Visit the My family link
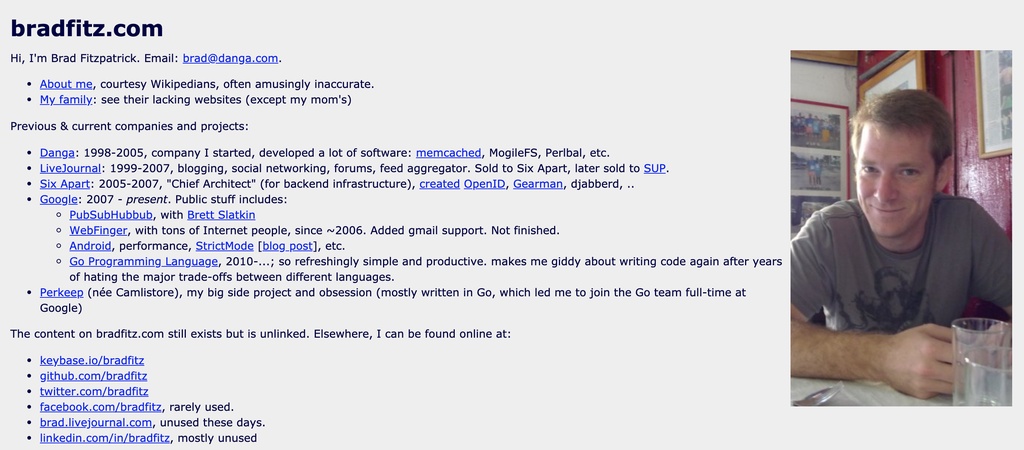The height and width of the screenshot is (450, 1024). pyautogui.click(x=66, y=99)
